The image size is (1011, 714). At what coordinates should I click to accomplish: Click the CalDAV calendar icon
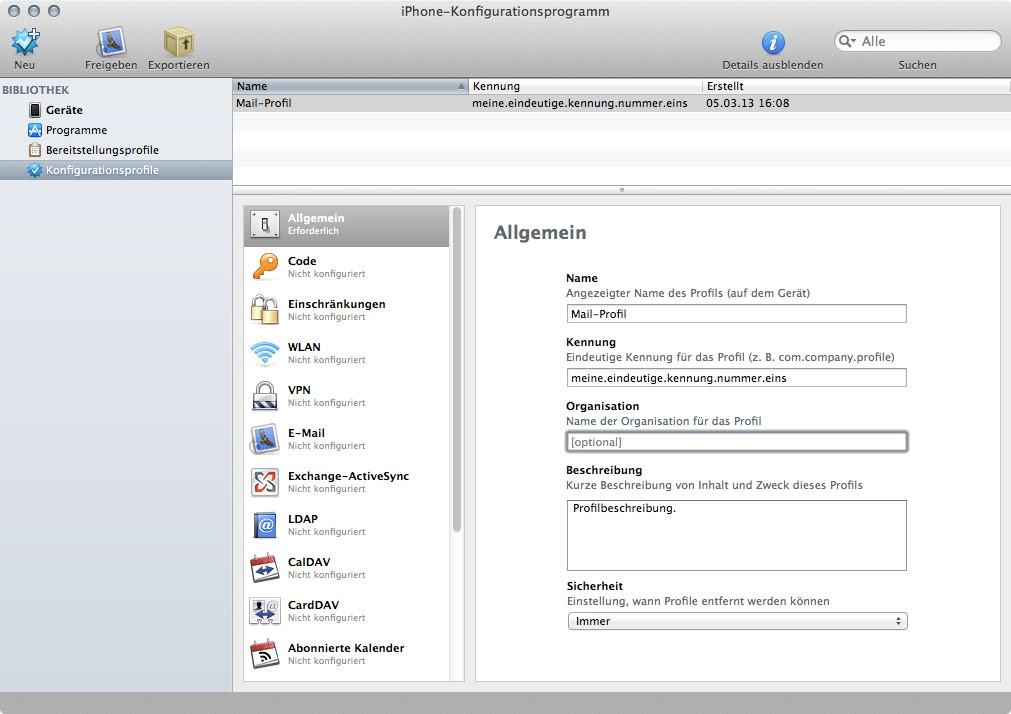tap(265, 568)
